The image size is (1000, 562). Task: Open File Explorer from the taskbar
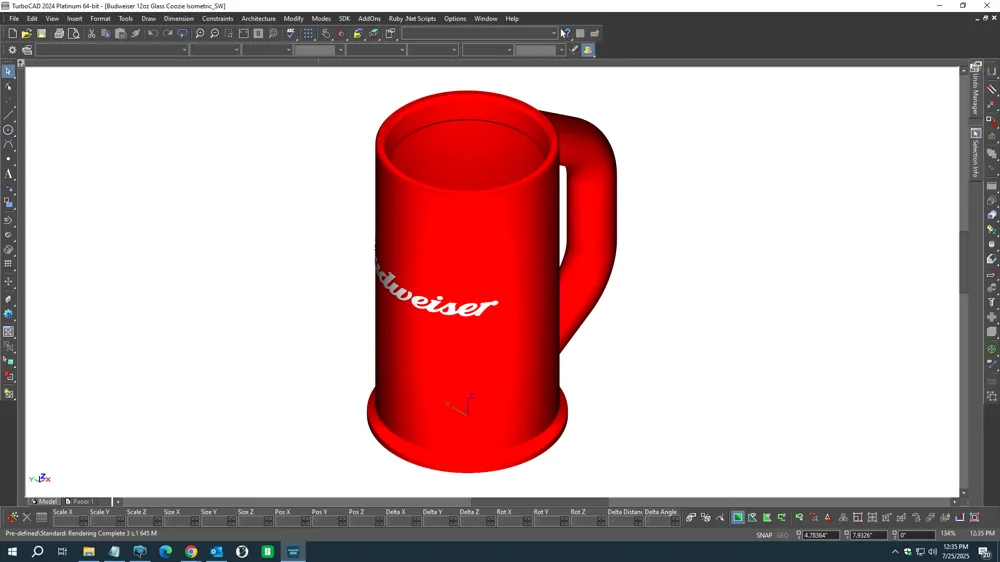click(89, 551)
